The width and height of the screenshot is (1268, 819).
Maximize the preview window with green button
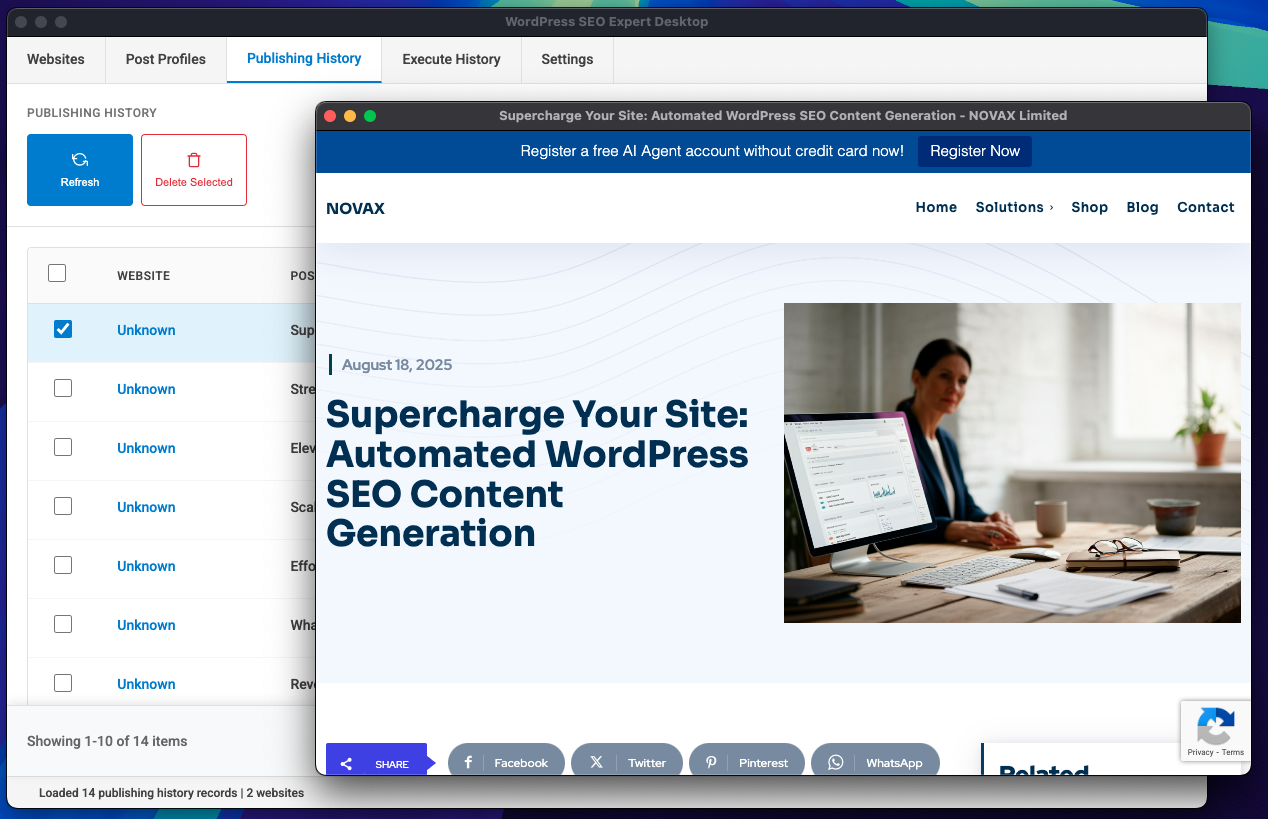[x=370, y=116]
